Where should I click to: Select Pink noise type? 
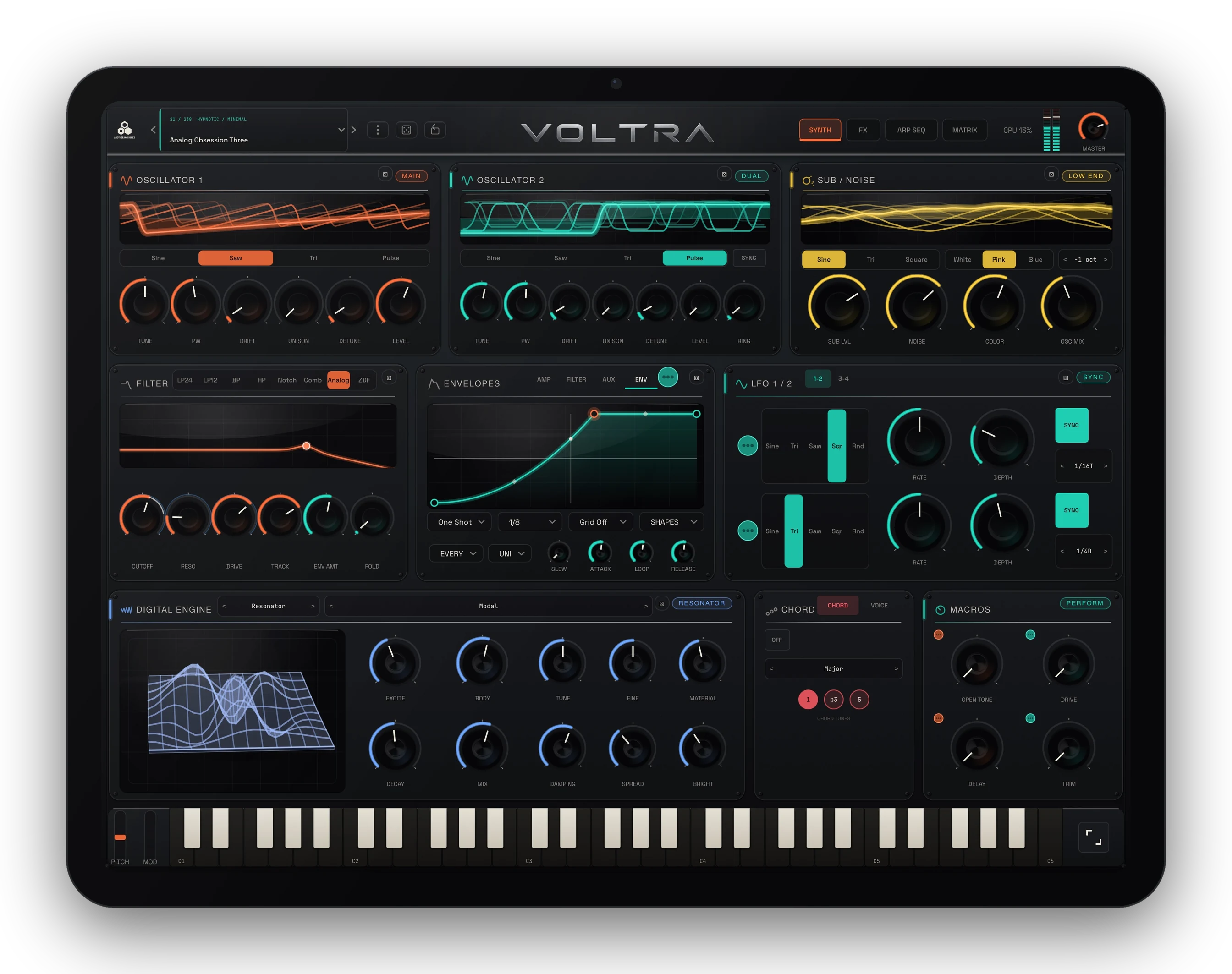[999, 259]
